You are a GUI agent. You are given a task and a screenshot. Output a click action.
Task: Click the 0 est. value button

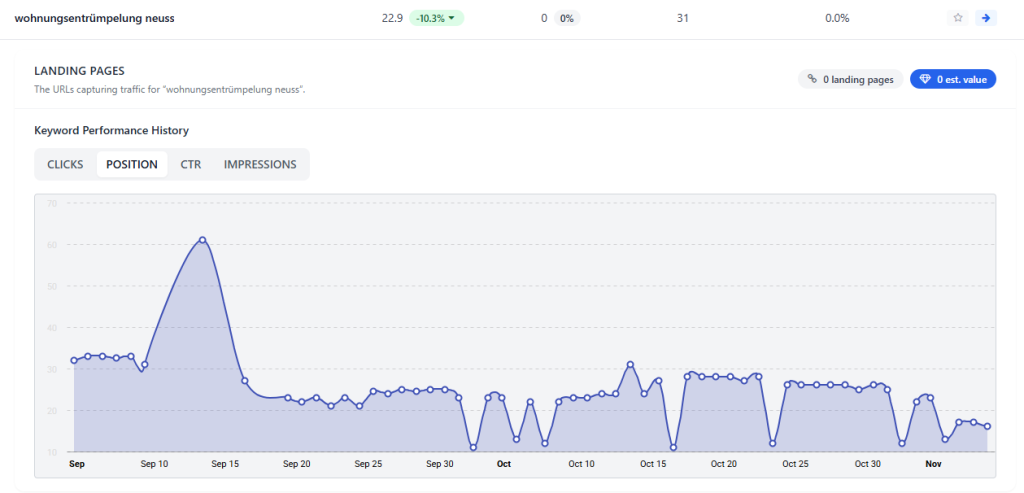[x=953, y=79]
